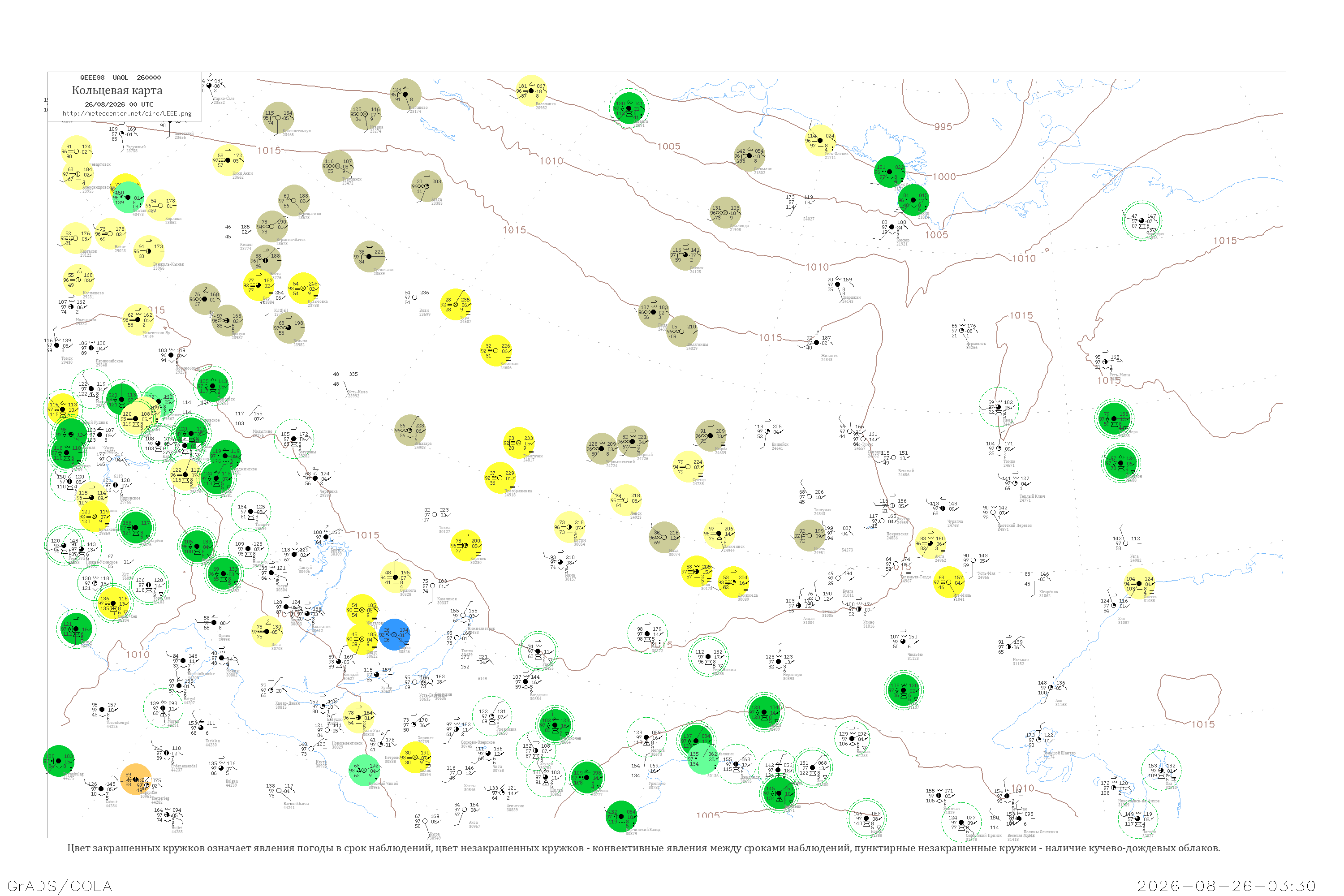
Task: Select the yellow station circle at Усть-Оленек
Action: (x=821, y=141)
